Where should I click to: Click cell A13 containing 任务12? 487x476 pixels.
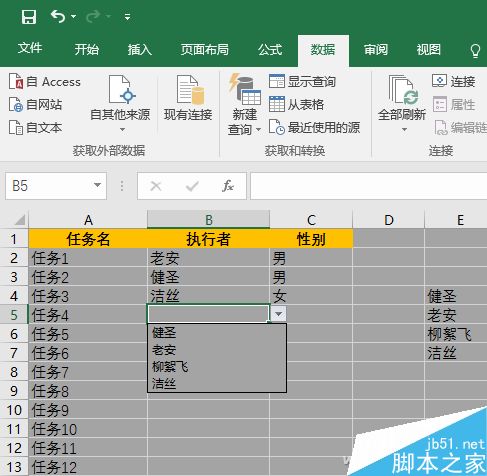[88, 467]
